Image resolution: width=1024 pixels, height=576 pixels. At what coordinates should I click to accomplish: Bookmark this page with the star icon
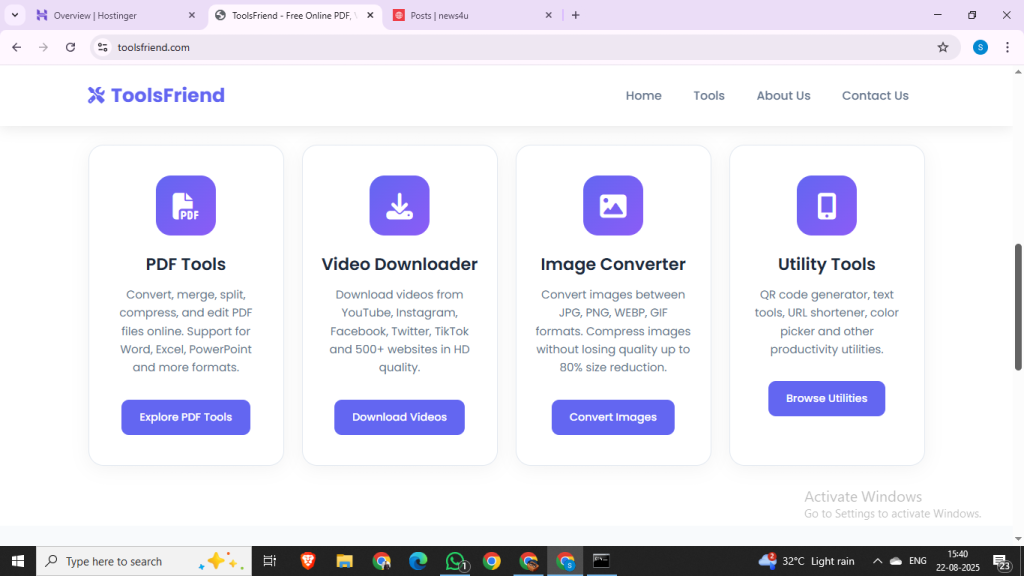pyautogui.click(x=942, y=47)
